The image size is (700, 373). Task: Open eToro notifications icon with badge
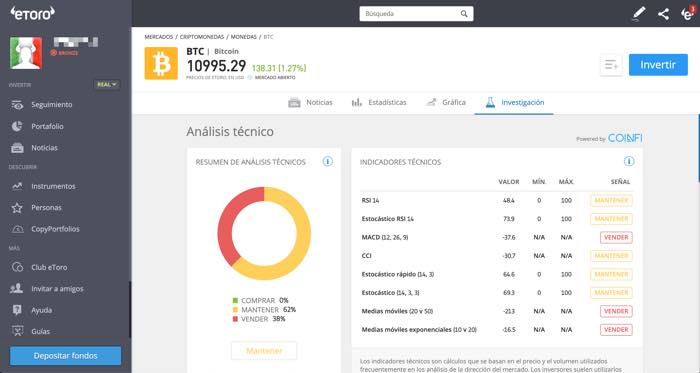pos(688,13)
